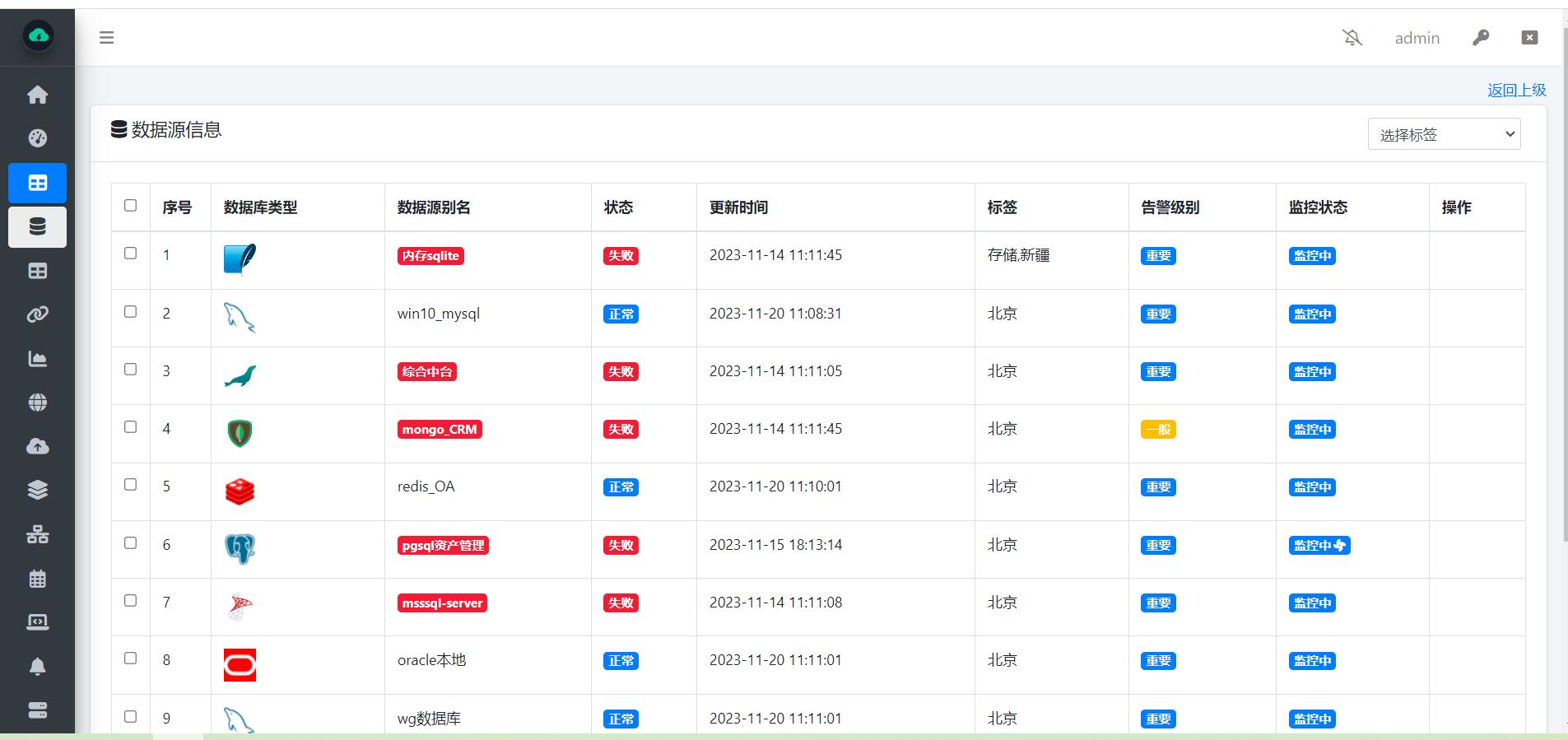Open the alarm bell icon in sidebar
The height and width of the screenshot is (740, 1568).
click(38, 666)
